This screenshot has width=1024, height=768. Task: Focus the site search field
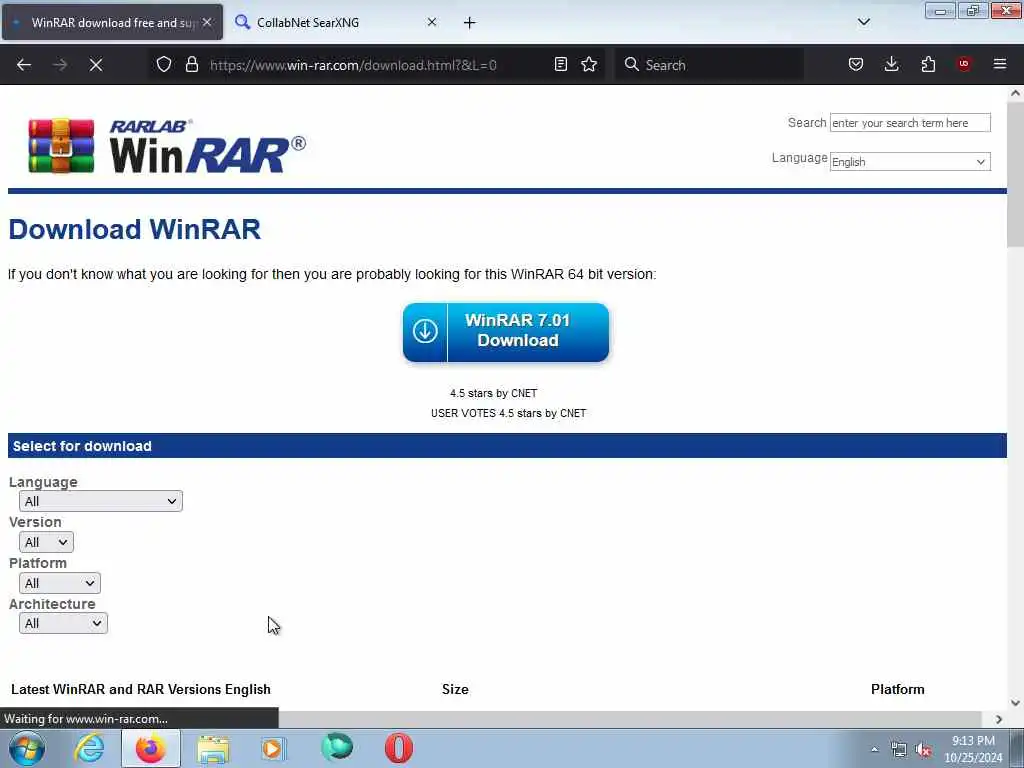point(910,123)
